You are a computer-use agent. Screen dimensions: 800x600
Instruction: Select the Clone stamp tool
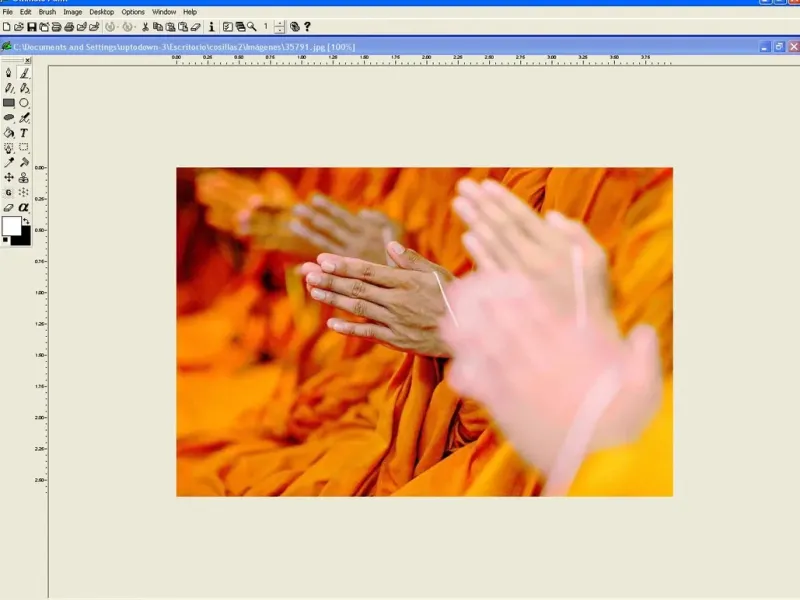[24, 178]
